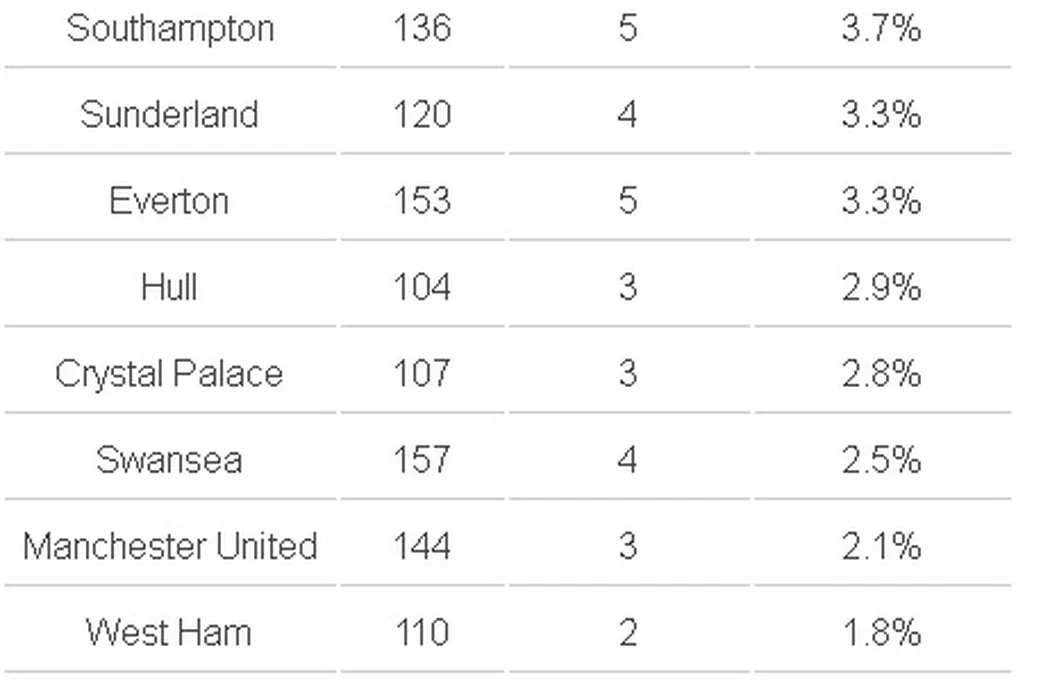Select the 2.9% percentage in Hull's row
This screenshot has height=700, width=1050.
pyautogui.click(x=881, y=288)
